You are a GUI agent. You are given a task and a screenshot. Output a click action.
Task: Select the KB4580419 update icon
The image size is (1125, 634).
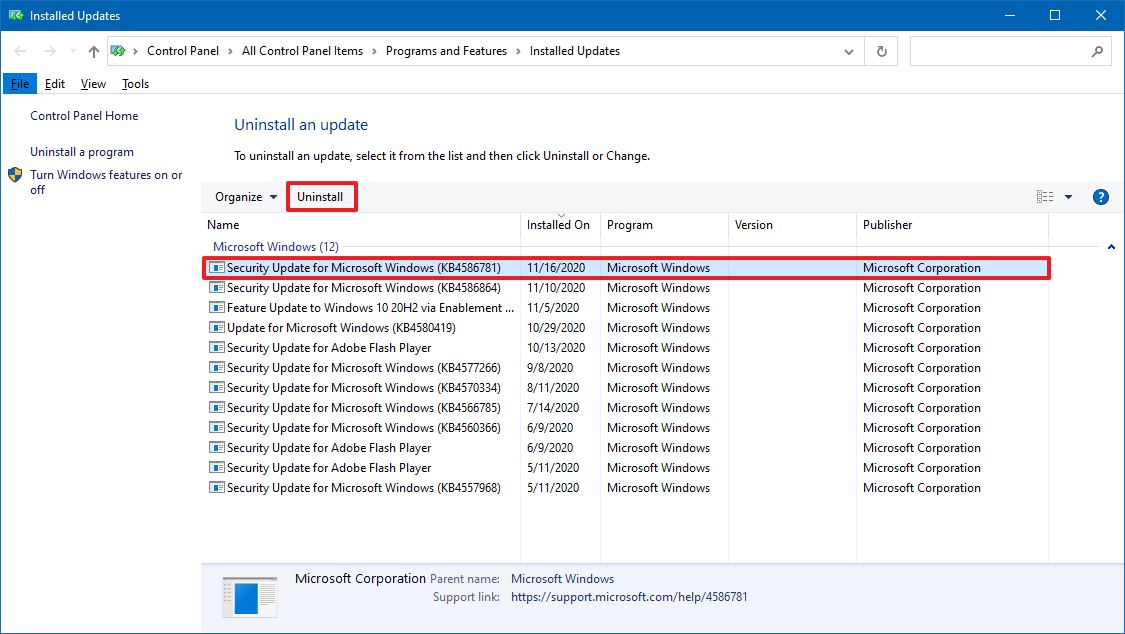[x=217, y=328]
